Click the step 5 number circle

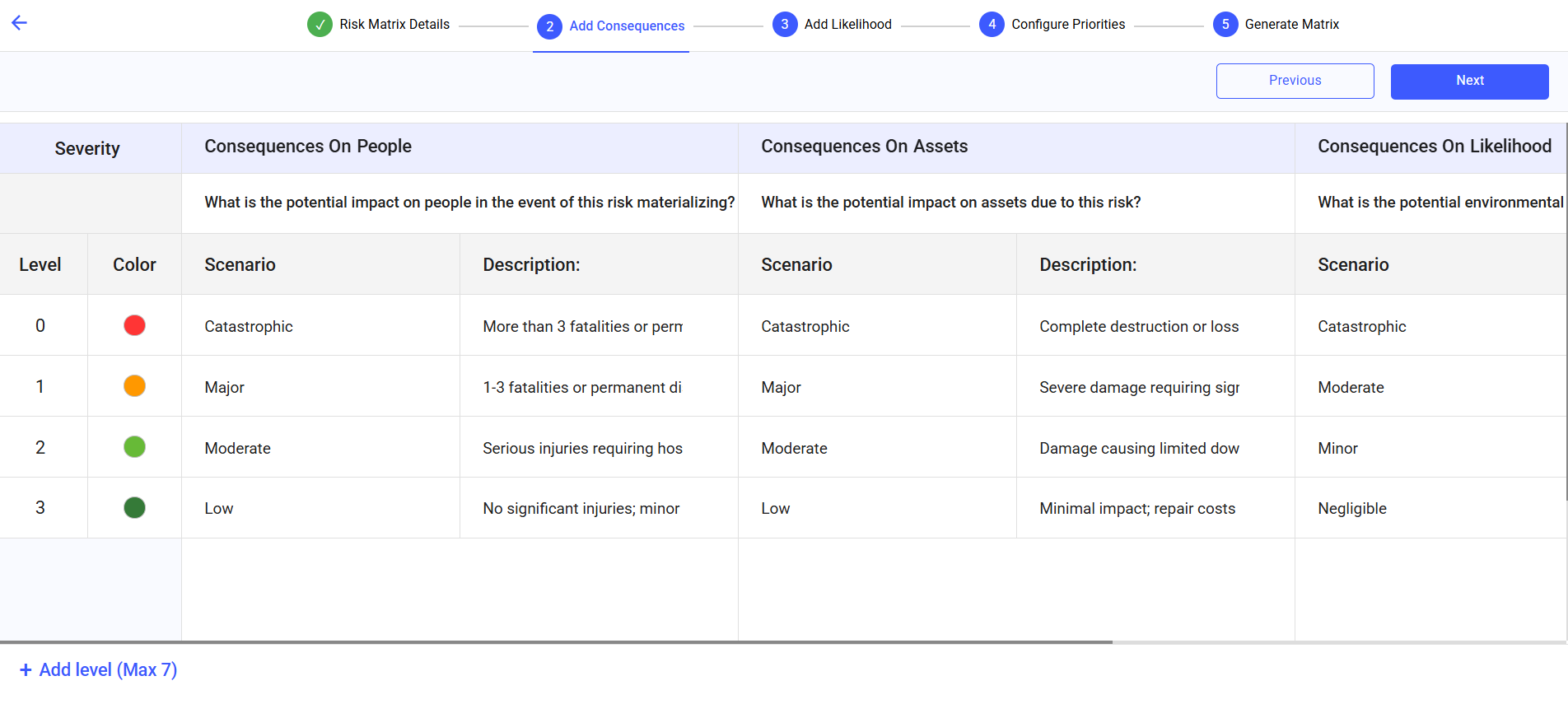pos(1225,25)
